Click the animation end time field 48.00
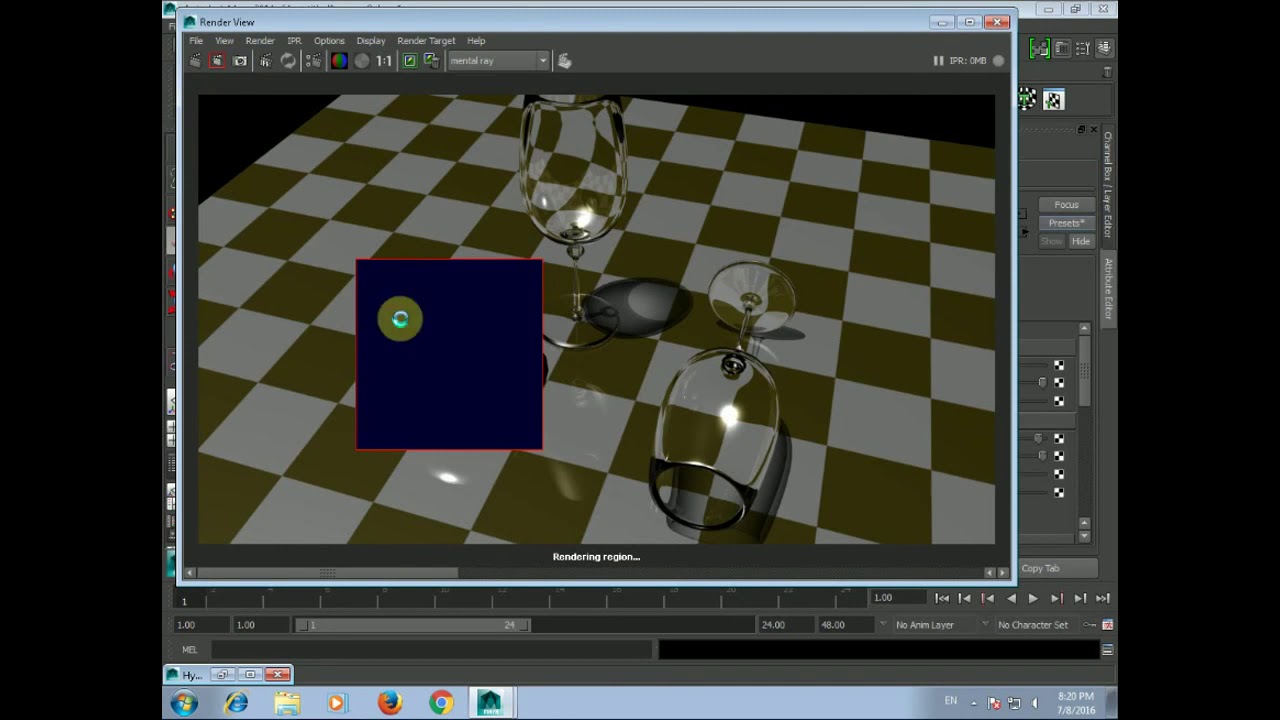Viewport: 1280px width, 720px height. click(x=845, y=625)
